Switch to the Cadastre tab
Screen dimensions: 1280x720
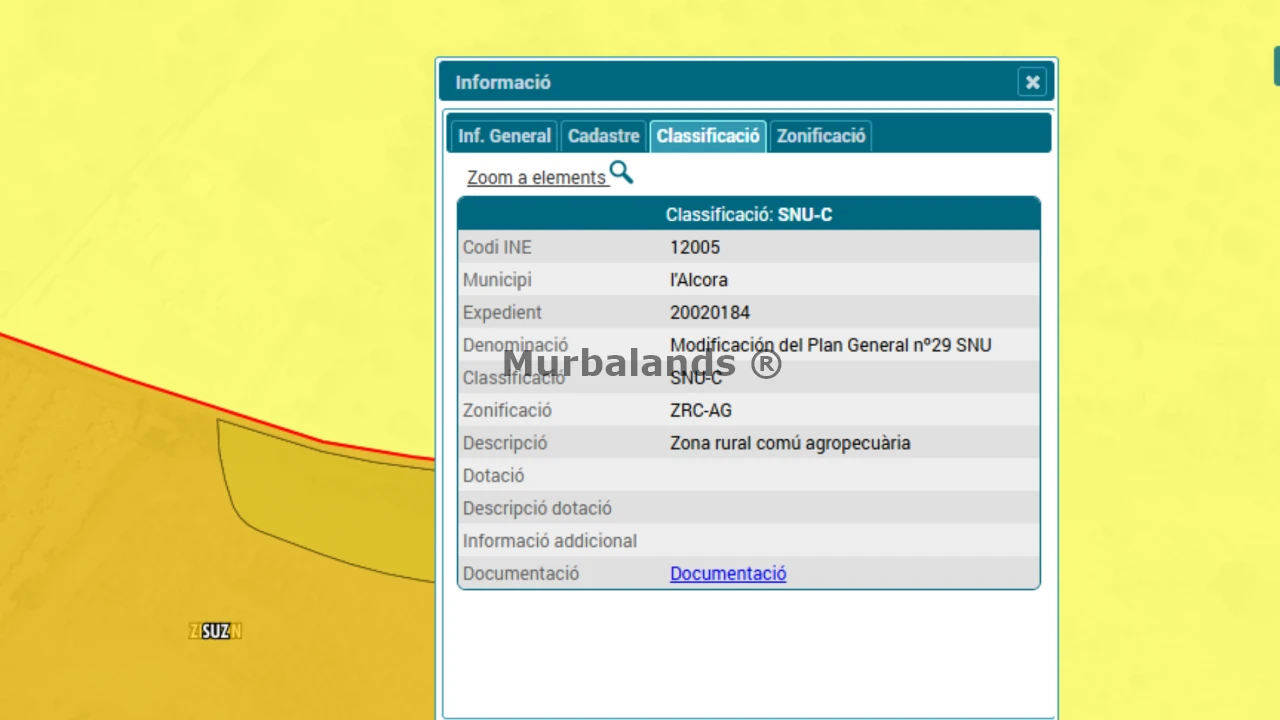[x=603, y=136]
